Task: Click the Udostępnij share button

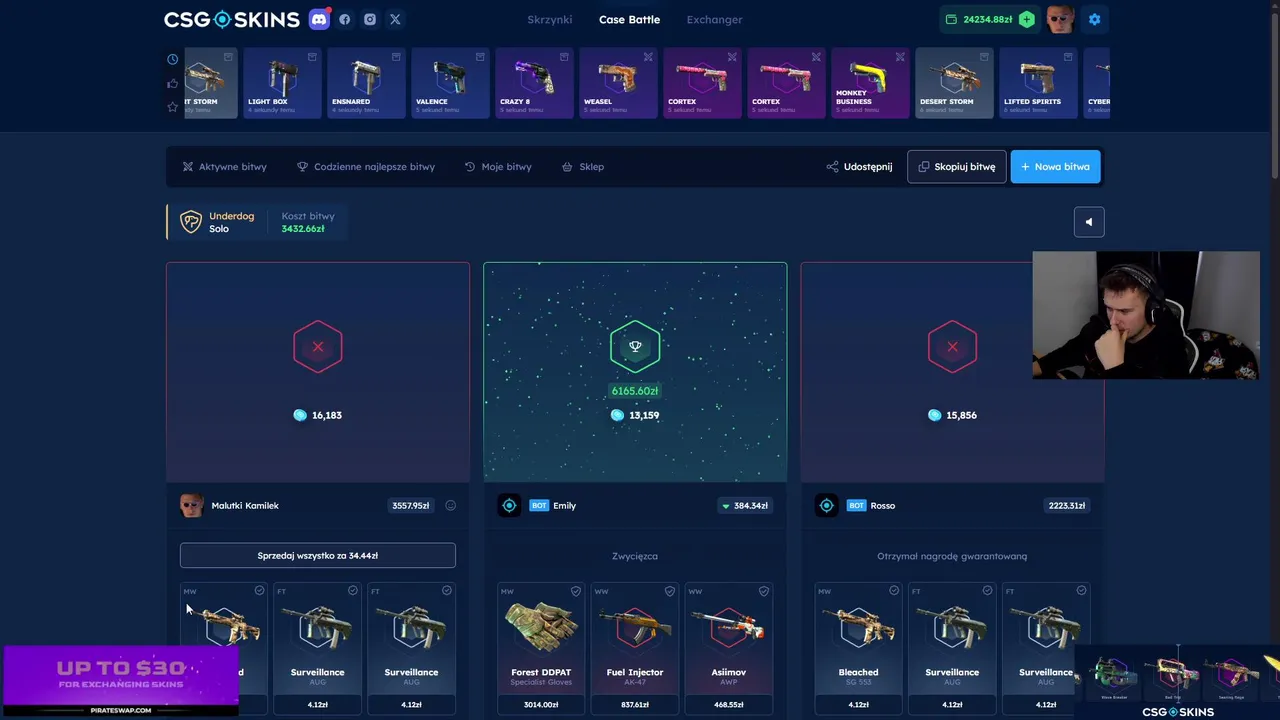Action: pyautogui.click(x=859, y=167)
